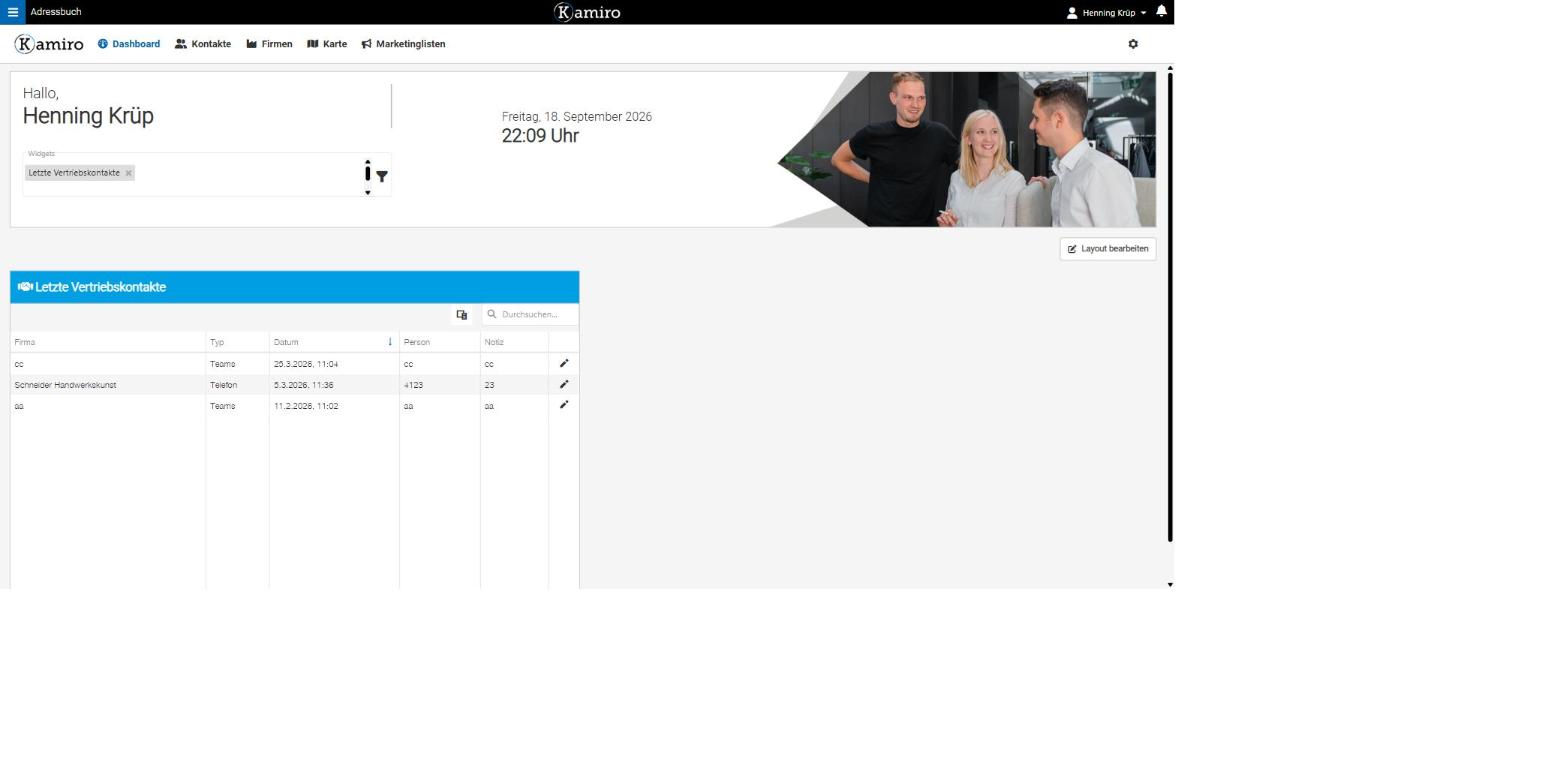Switch to the Firmen tab
1566x784 pixels.
coord(269,44)
